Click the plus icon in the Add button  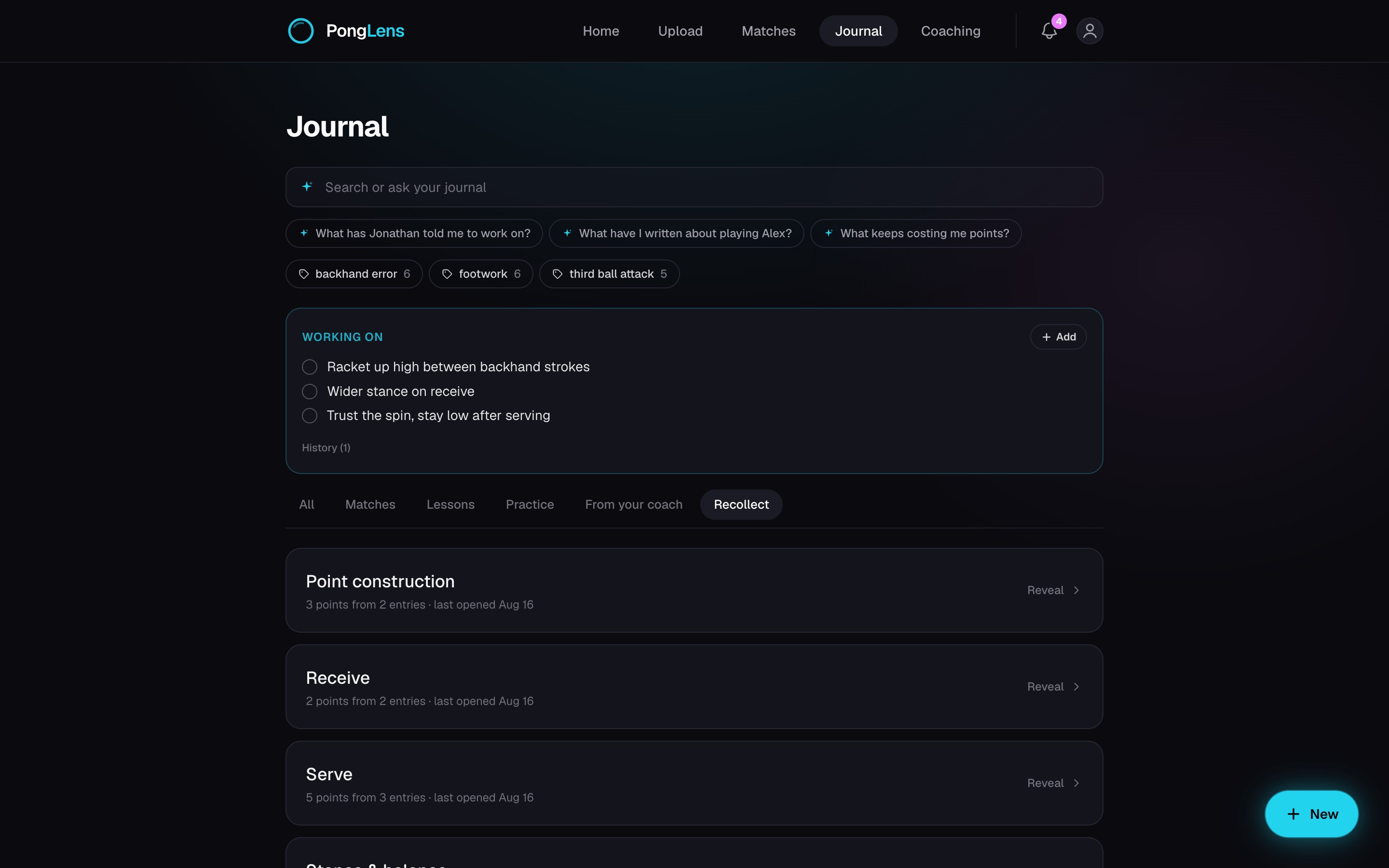pos(1047,337)
